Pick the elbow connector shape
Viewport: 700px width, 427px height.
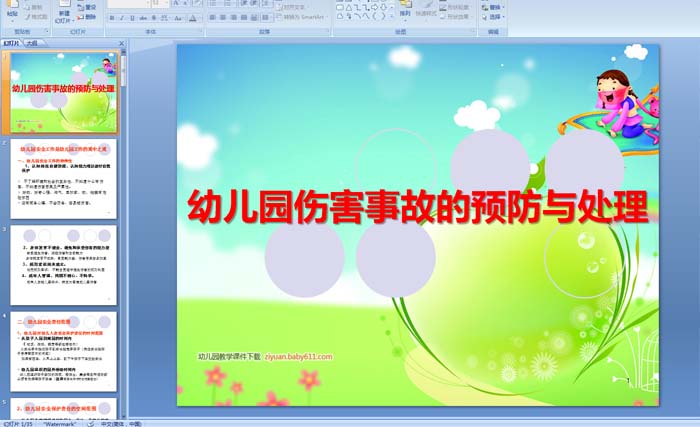(x=358, y=8)
